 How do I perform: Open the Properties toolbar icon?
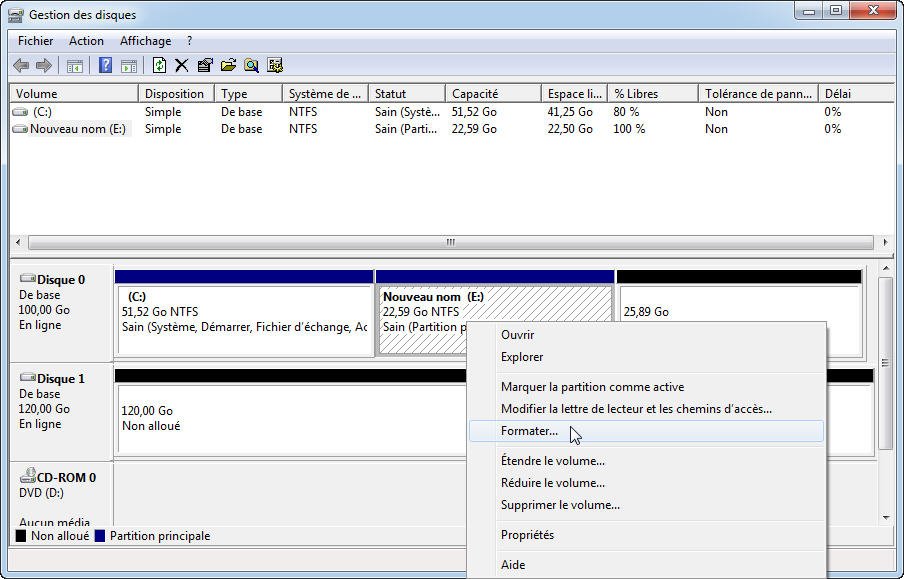click(x=205, y=66)
